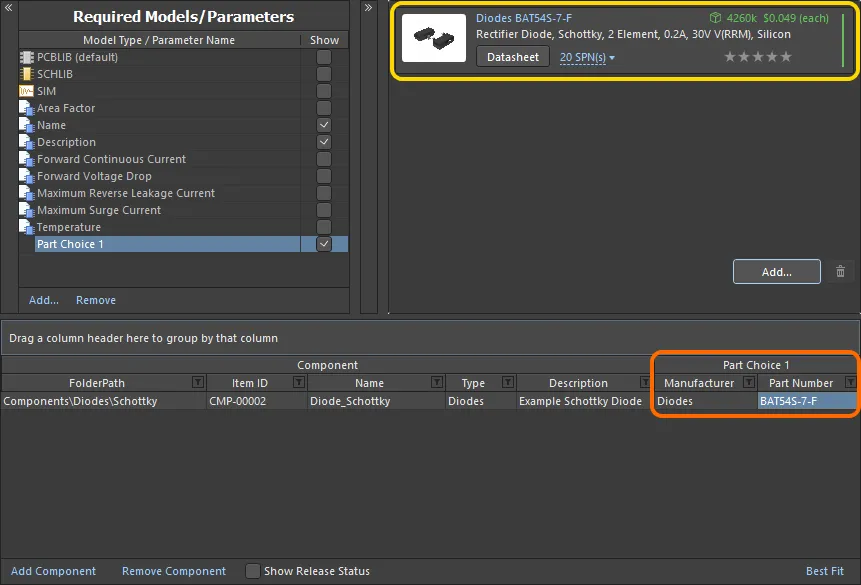Uncheck Show for Description parameter
The width and height of the screenshot is (861, 585).
point(324,142)
